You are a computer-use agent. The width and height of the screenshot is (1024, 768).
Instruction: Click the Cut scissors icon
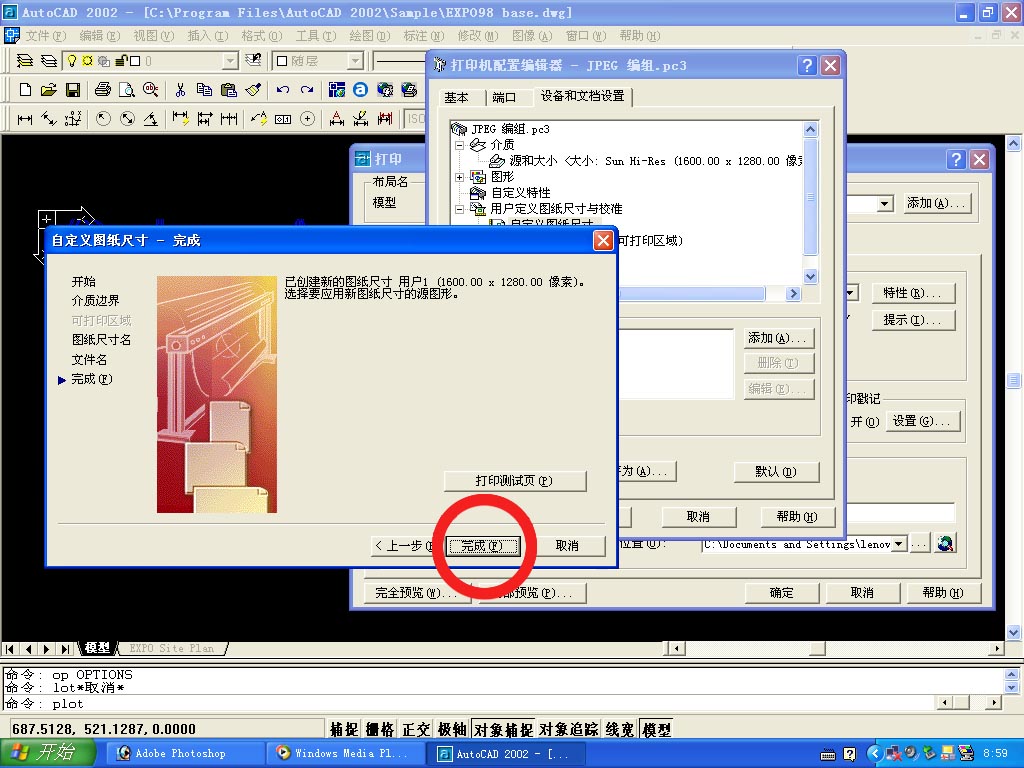[x=181, y=89]
